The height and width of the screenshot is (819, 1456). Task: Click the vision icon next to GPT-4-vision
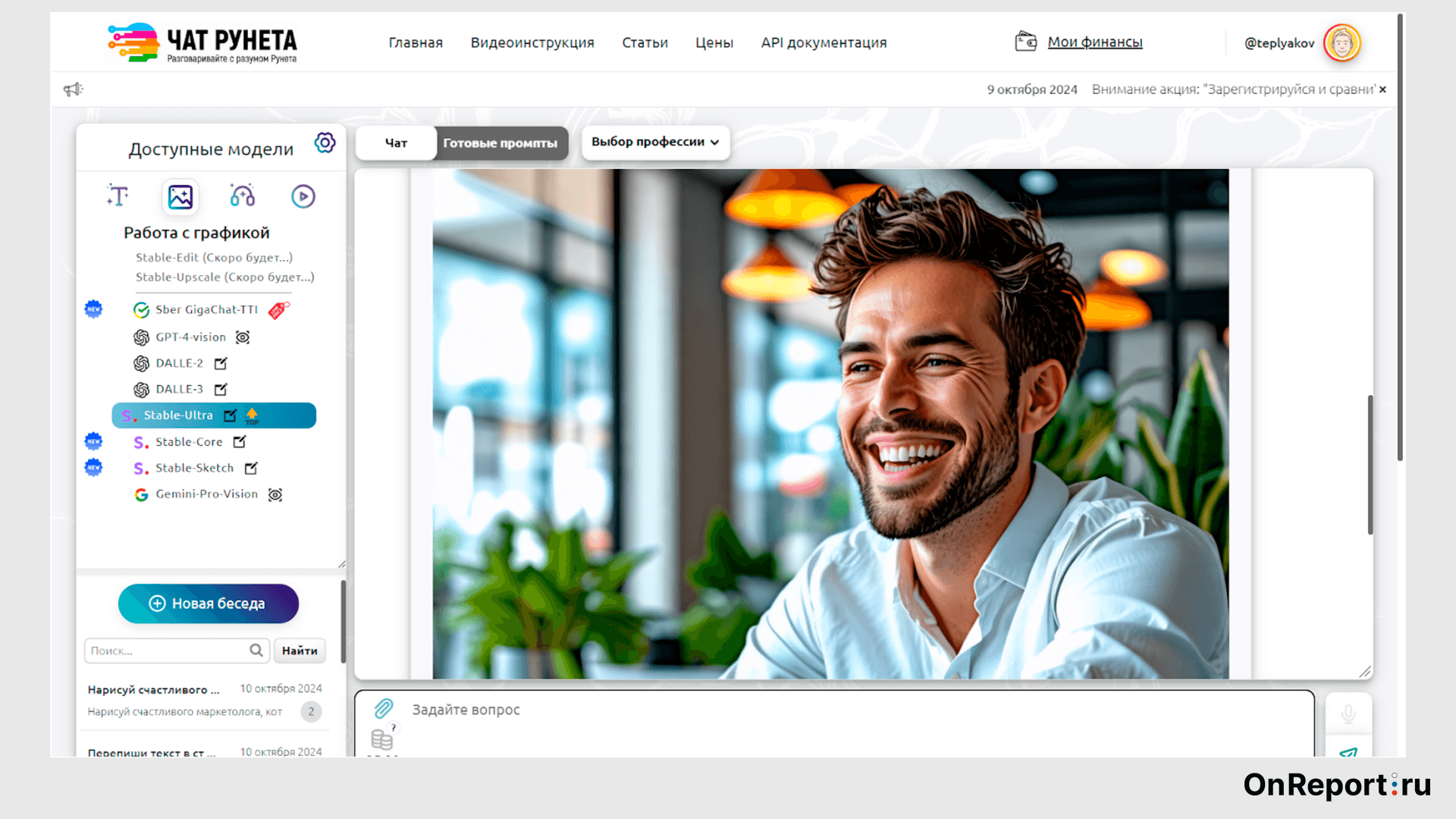point(243,337)
